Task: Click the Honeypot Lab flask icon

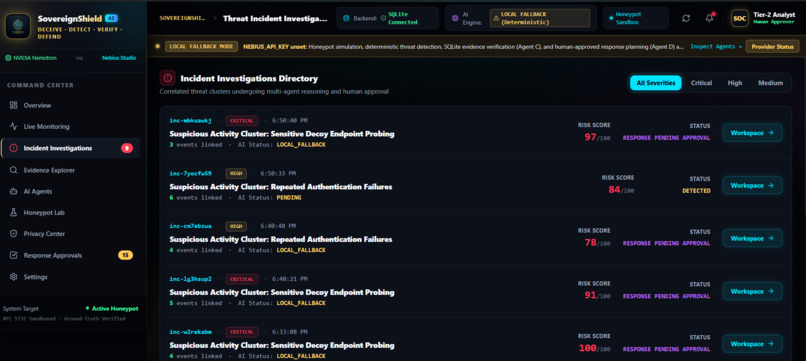Action: coord(13,212)
